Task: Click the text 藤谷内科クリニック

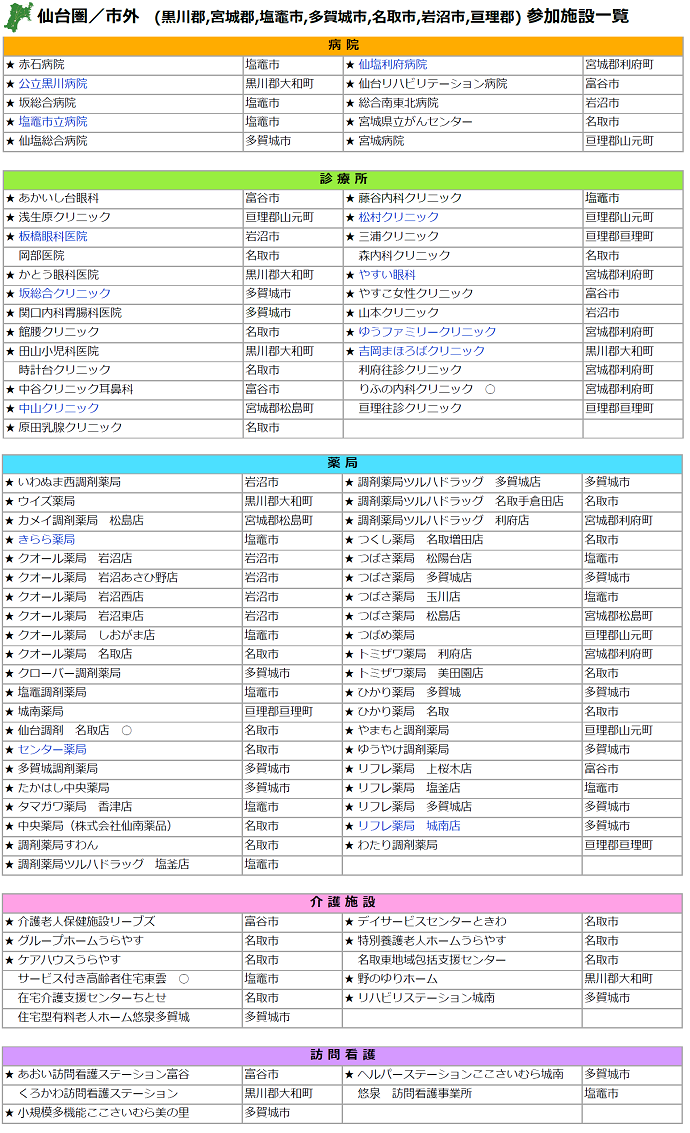Action: (x=410, y=198)
